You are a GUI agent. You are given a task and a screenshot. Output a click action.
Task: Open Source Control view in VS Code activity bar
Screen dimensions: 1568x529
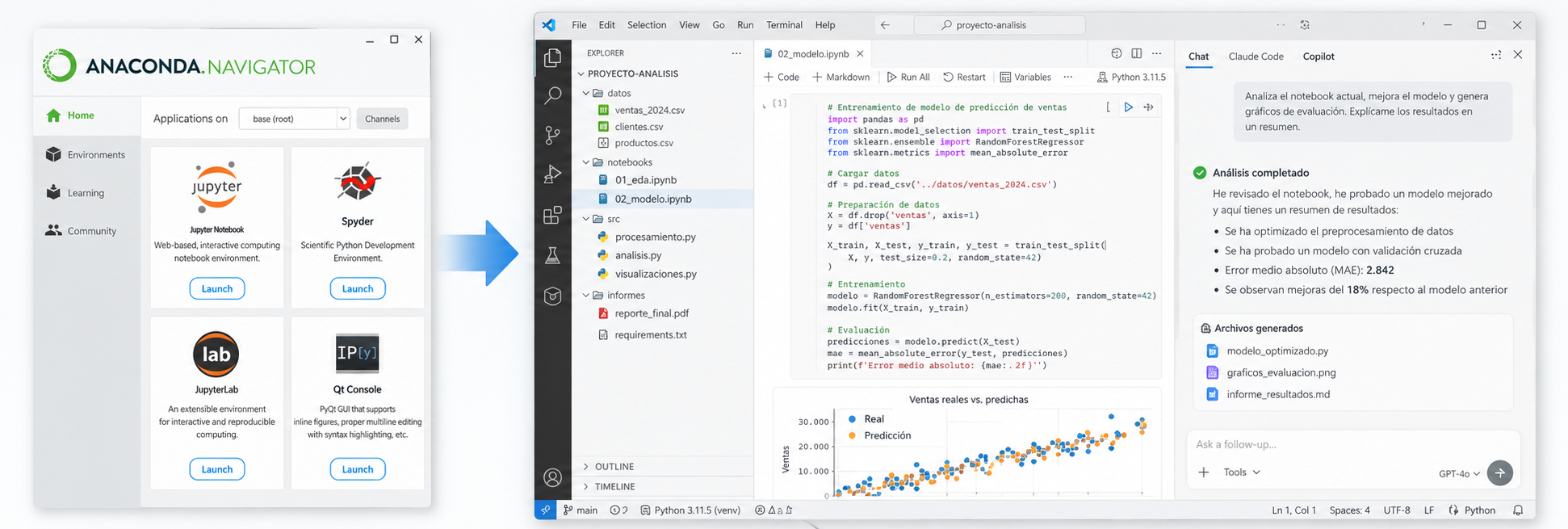pos(553,135)
